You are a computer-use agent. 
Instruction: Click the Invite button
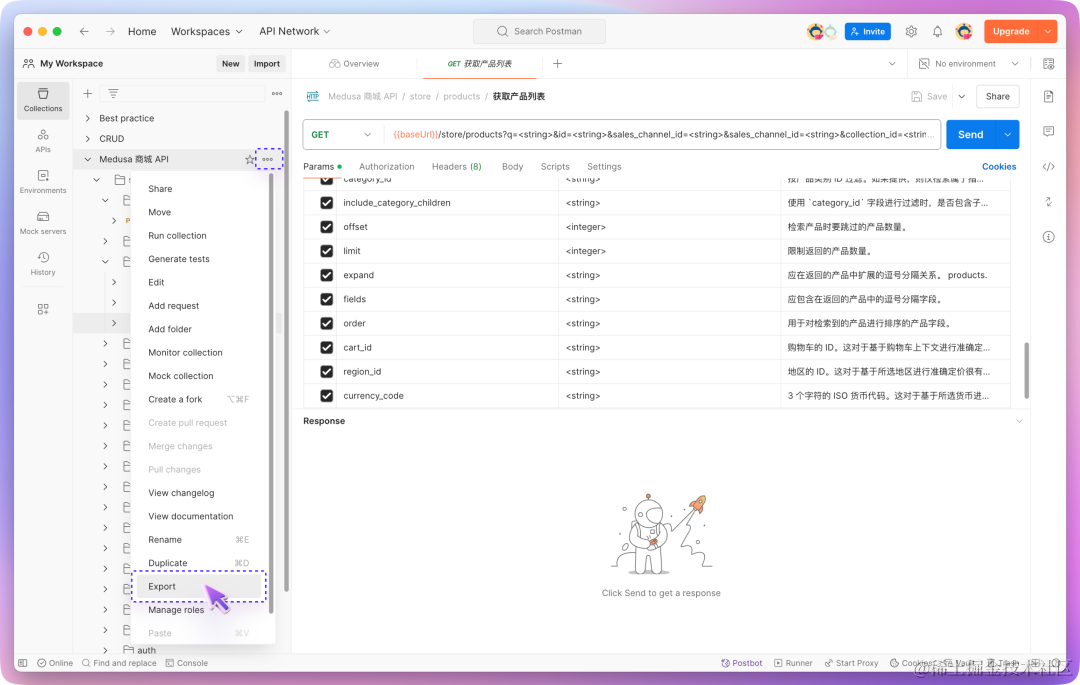[x=868, y=32]
